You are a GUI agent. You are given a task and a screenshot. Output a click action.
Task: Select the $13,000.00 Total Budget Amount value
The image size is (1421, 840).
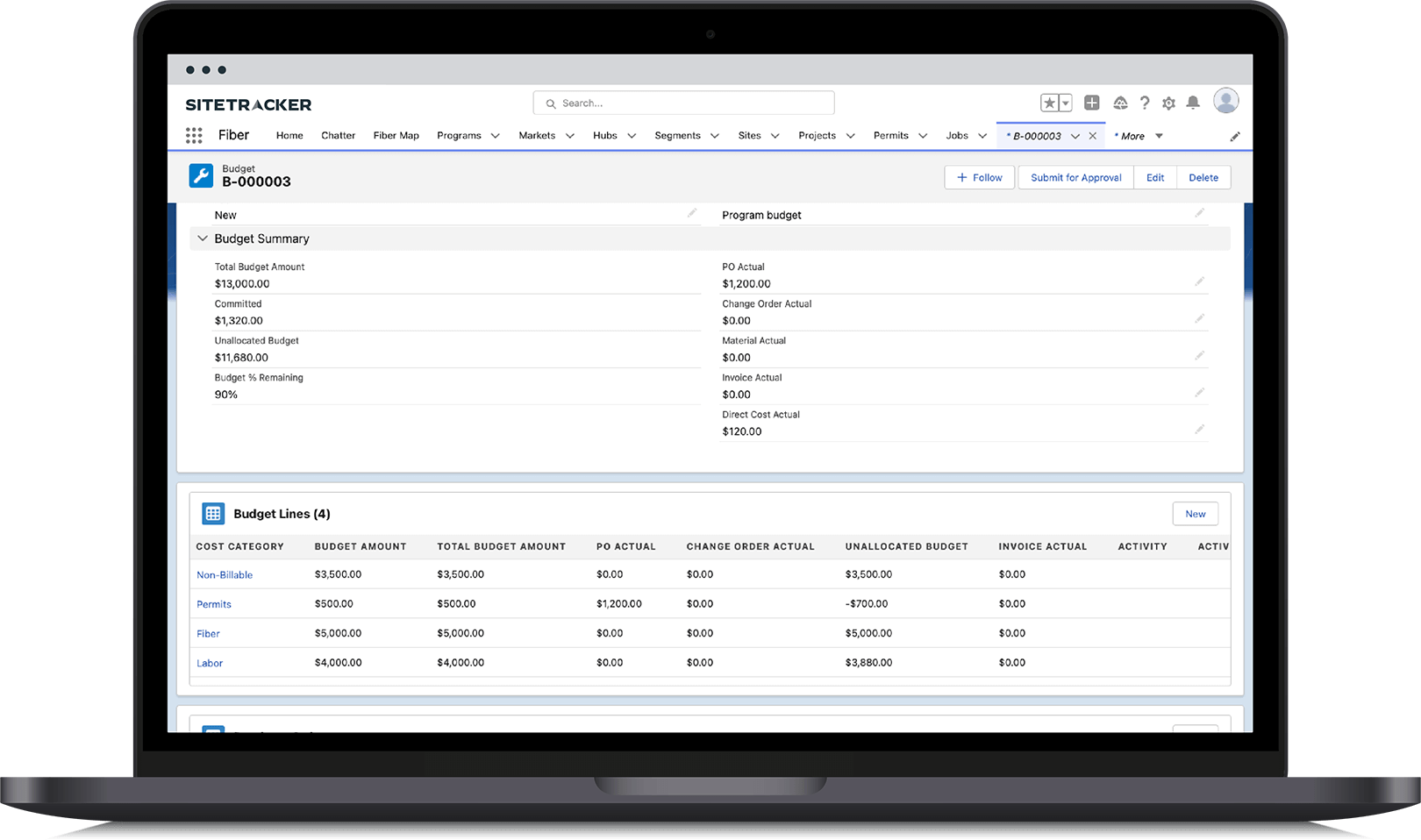pyautogui.click(x=242, y=284)
